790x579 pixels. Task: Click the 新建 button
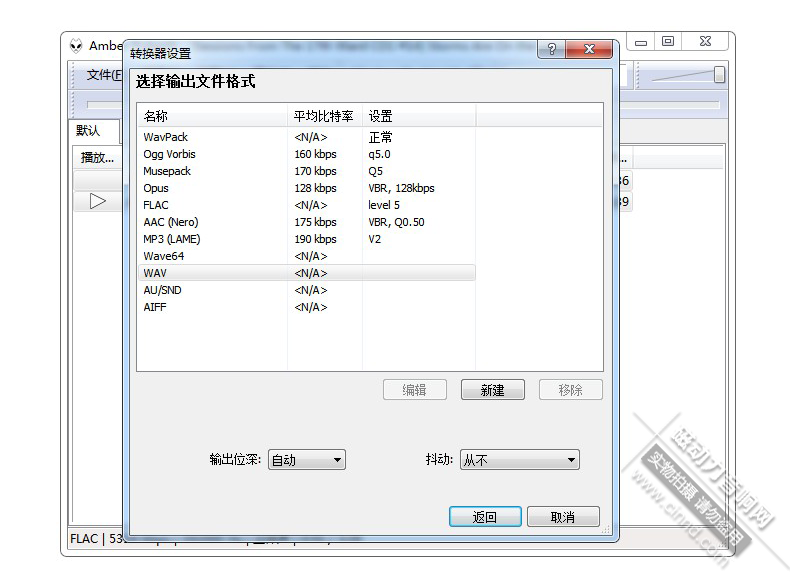point(492,390)
